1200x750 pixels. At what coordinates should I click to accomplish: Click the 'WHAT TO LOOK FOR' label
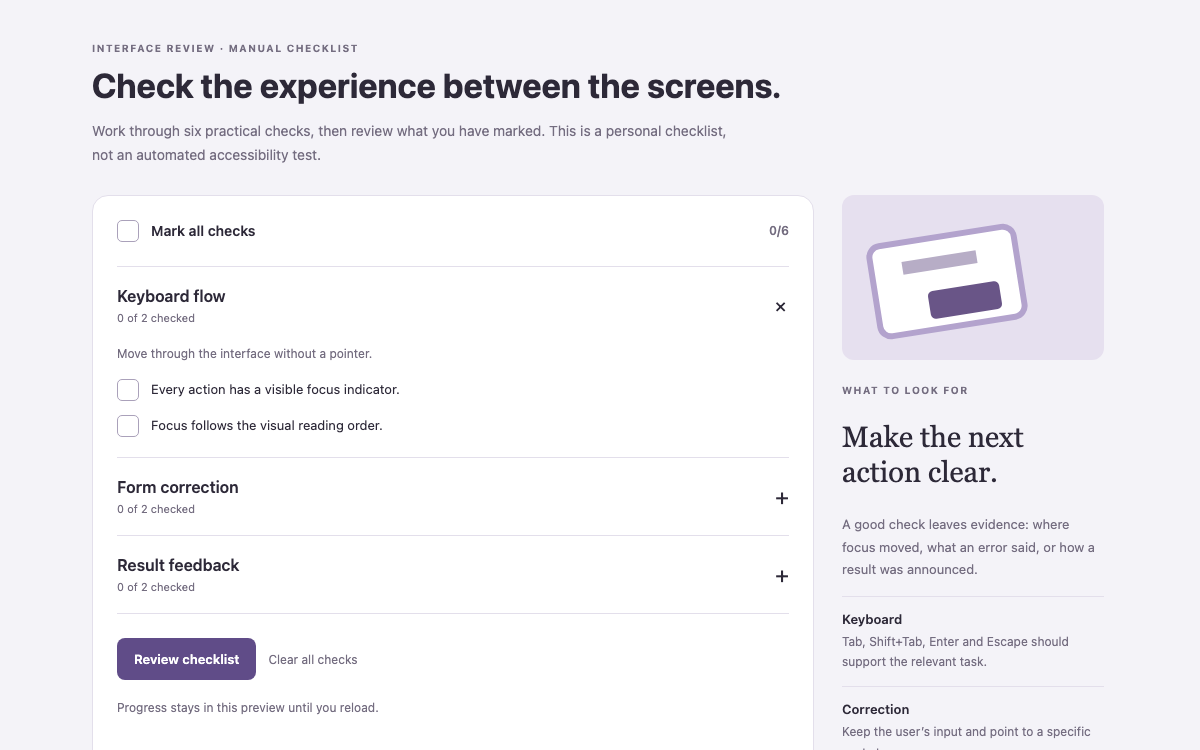pos(905,390)
